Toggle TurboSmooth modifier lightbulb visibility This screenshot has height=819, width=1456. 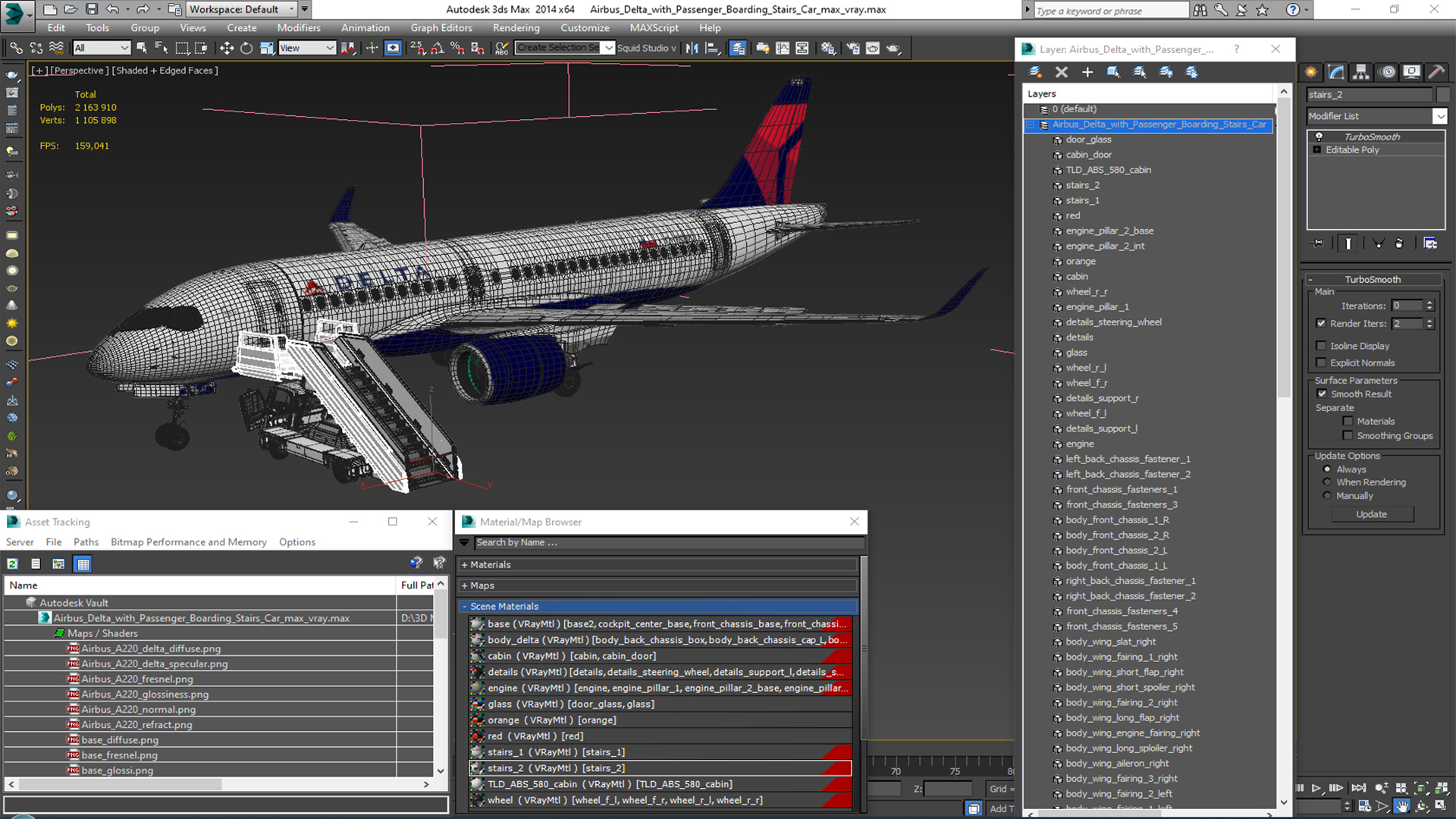[1319, 136]
